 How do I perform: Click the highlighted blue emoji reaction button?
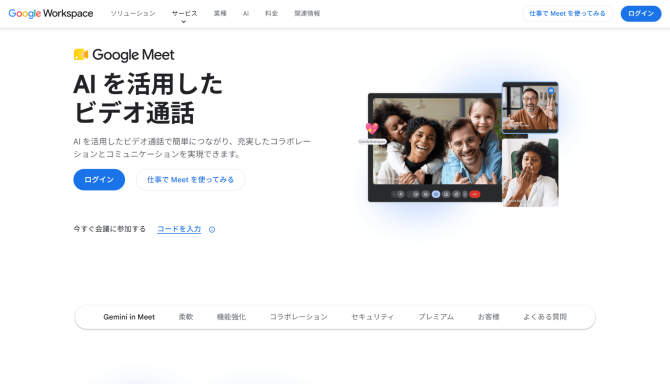coord(436,194)
